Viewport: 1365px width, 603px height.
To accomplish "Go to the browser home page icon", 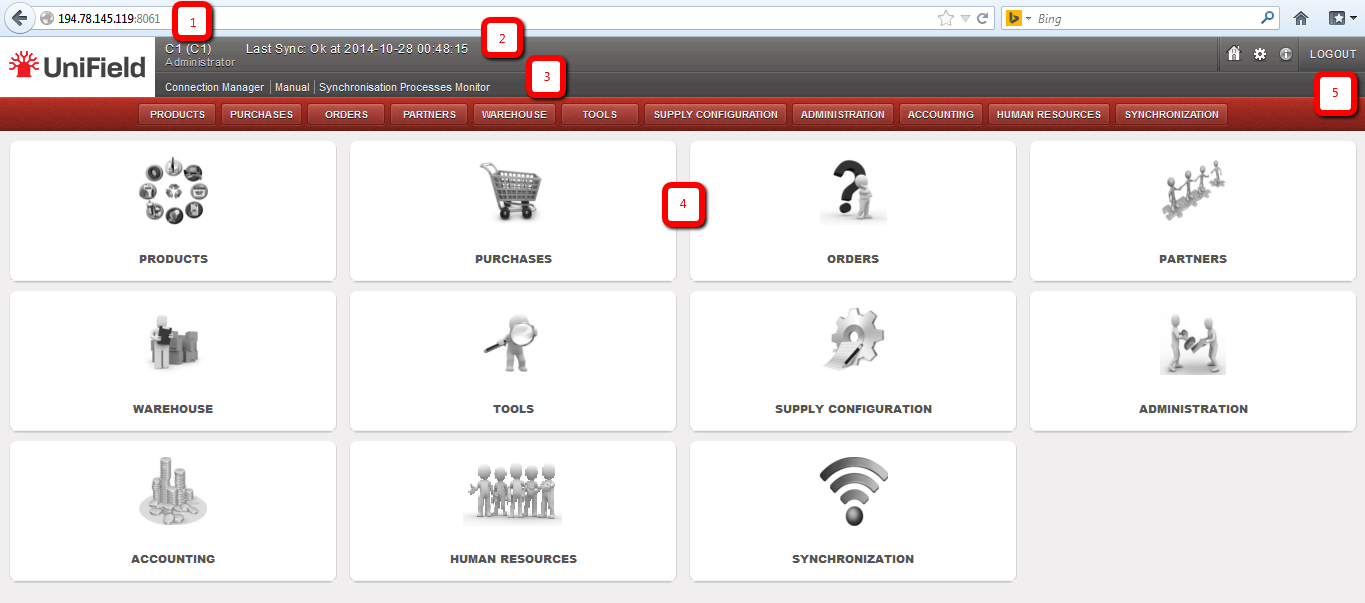I will [x=1301, y=18].
